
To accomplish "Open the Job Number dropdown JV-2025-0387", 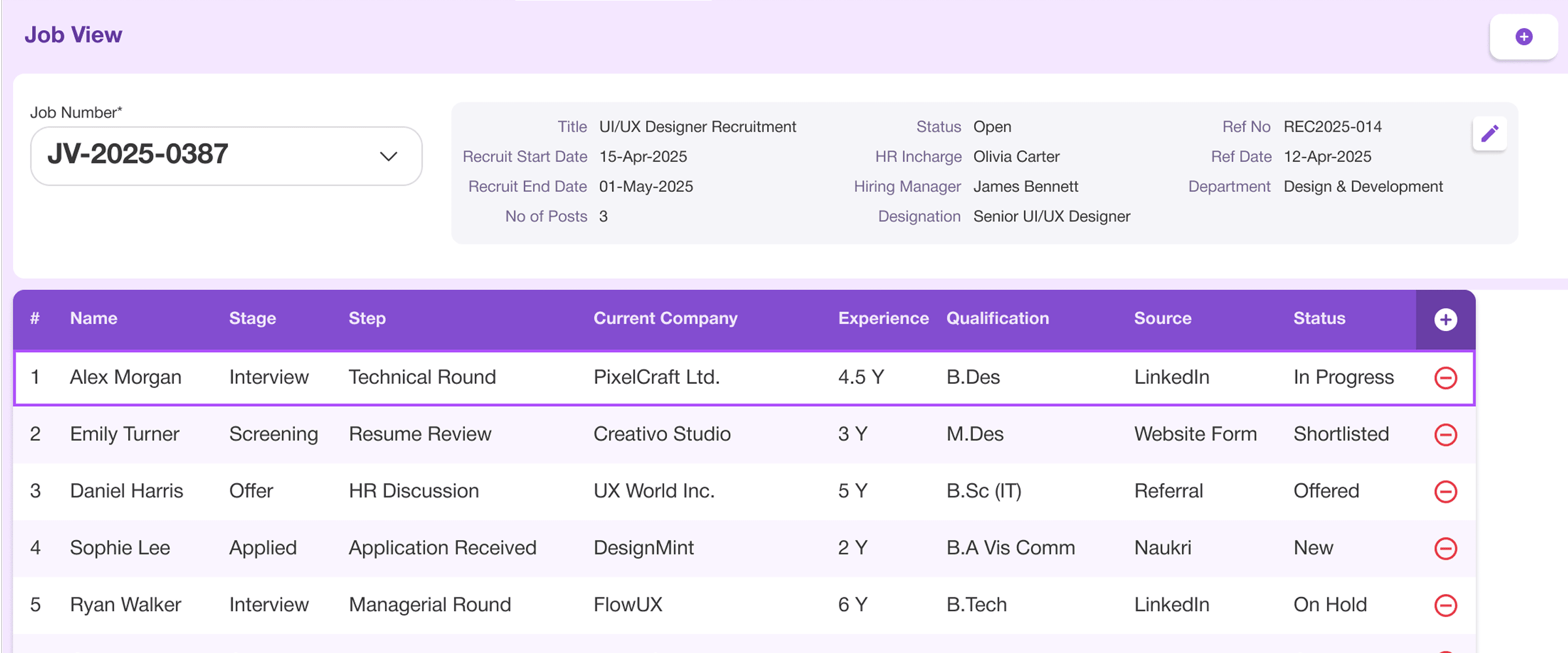I will 226,155.
